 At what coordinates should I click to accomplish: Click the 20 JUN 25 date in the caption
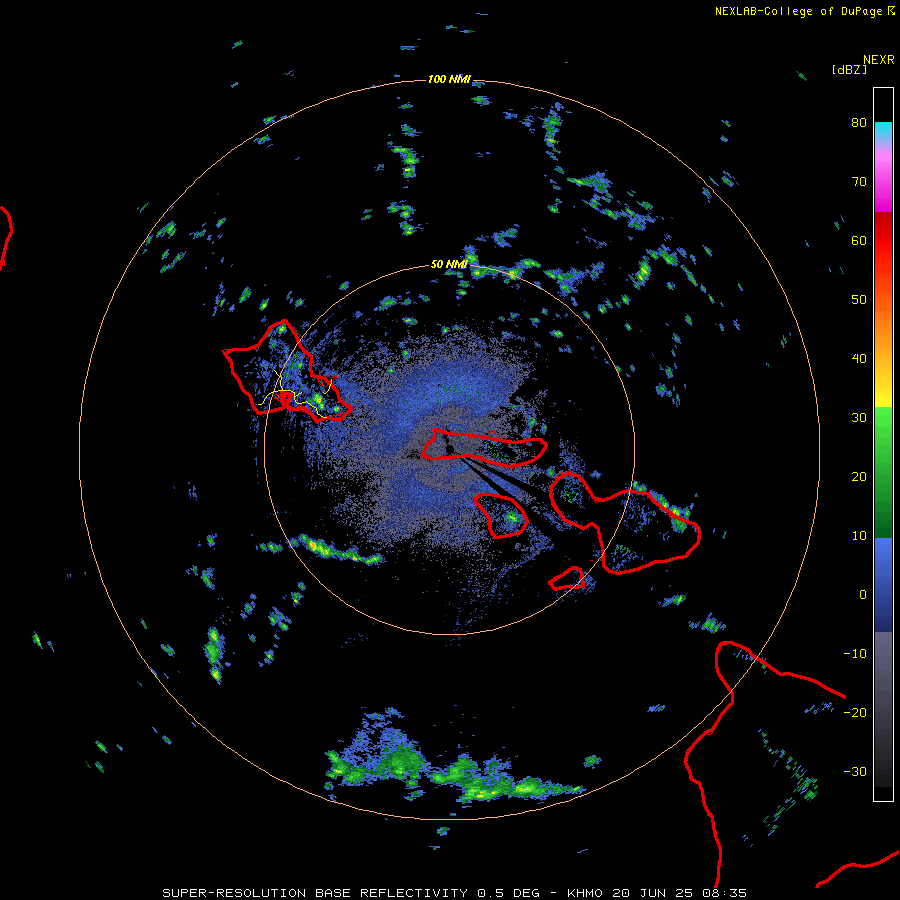click(x=655, y=893)
